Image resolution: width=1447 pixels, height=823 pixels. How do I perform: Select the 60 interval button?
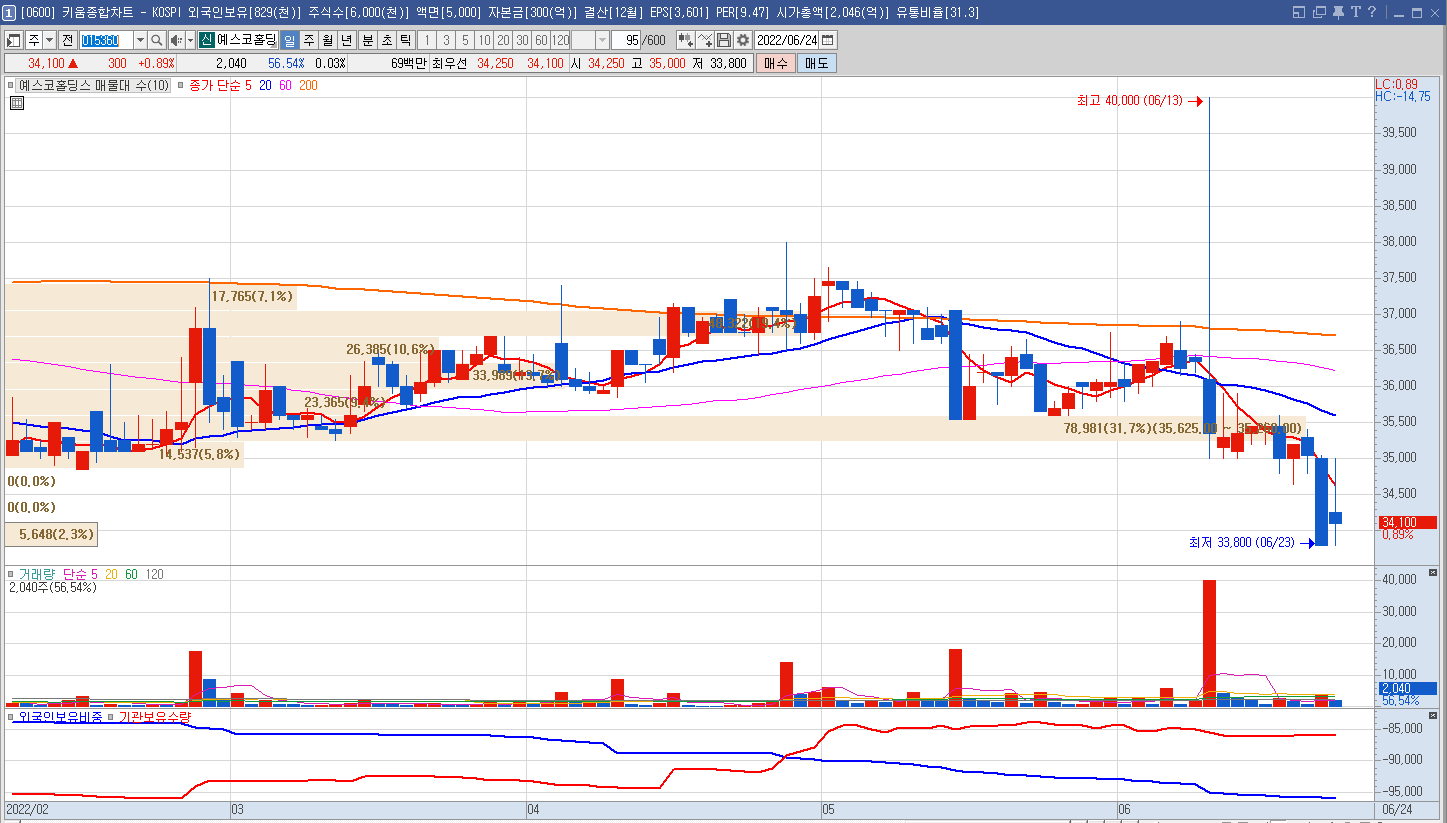[x=541, y=40]
